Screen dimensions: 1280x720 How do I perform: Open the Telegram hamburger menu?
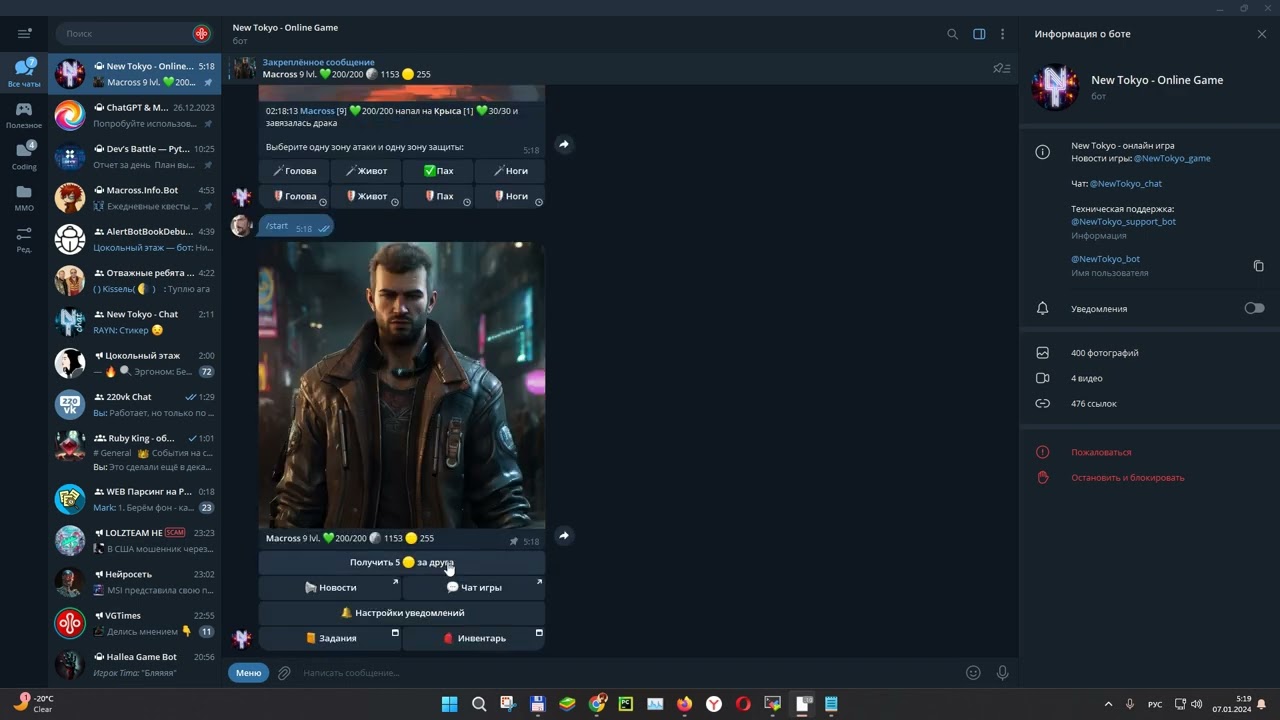(x=24, y=34)
